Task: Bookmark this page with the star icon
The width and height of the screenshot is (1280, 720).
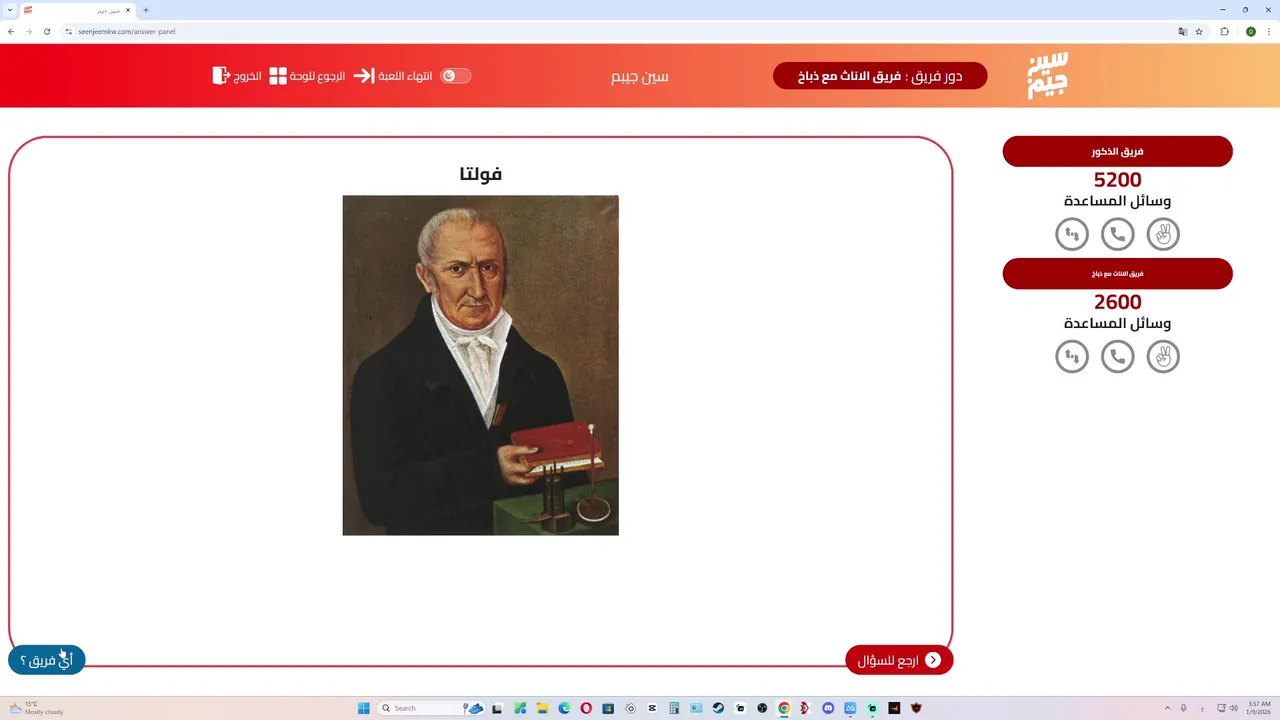Action: point(1199,31)
